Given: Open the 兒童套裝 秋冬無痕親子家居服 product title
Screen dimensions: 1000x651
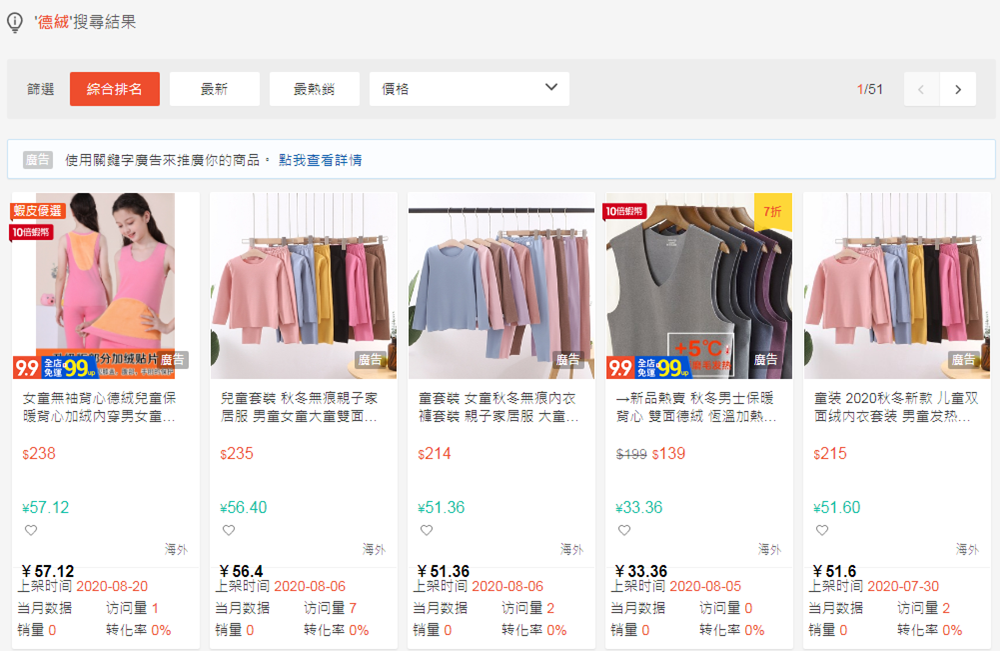Looking at the screenshot, I should point(299,407).
